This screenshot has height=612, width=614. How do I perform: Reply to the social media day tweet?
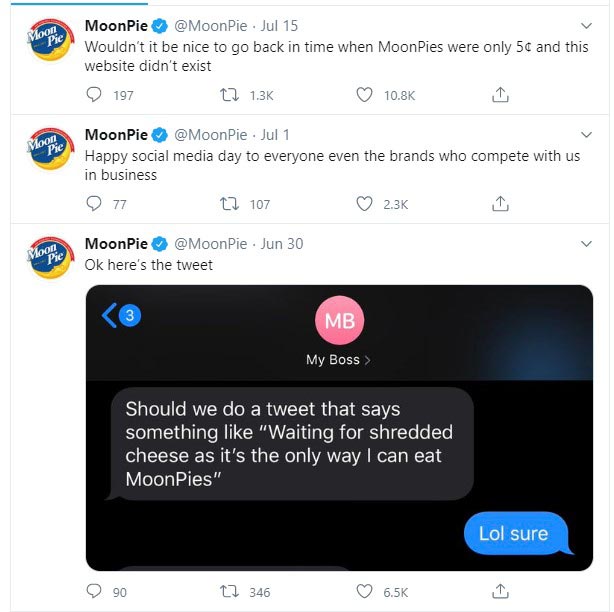pyautogui.click(x=95, y=204)
